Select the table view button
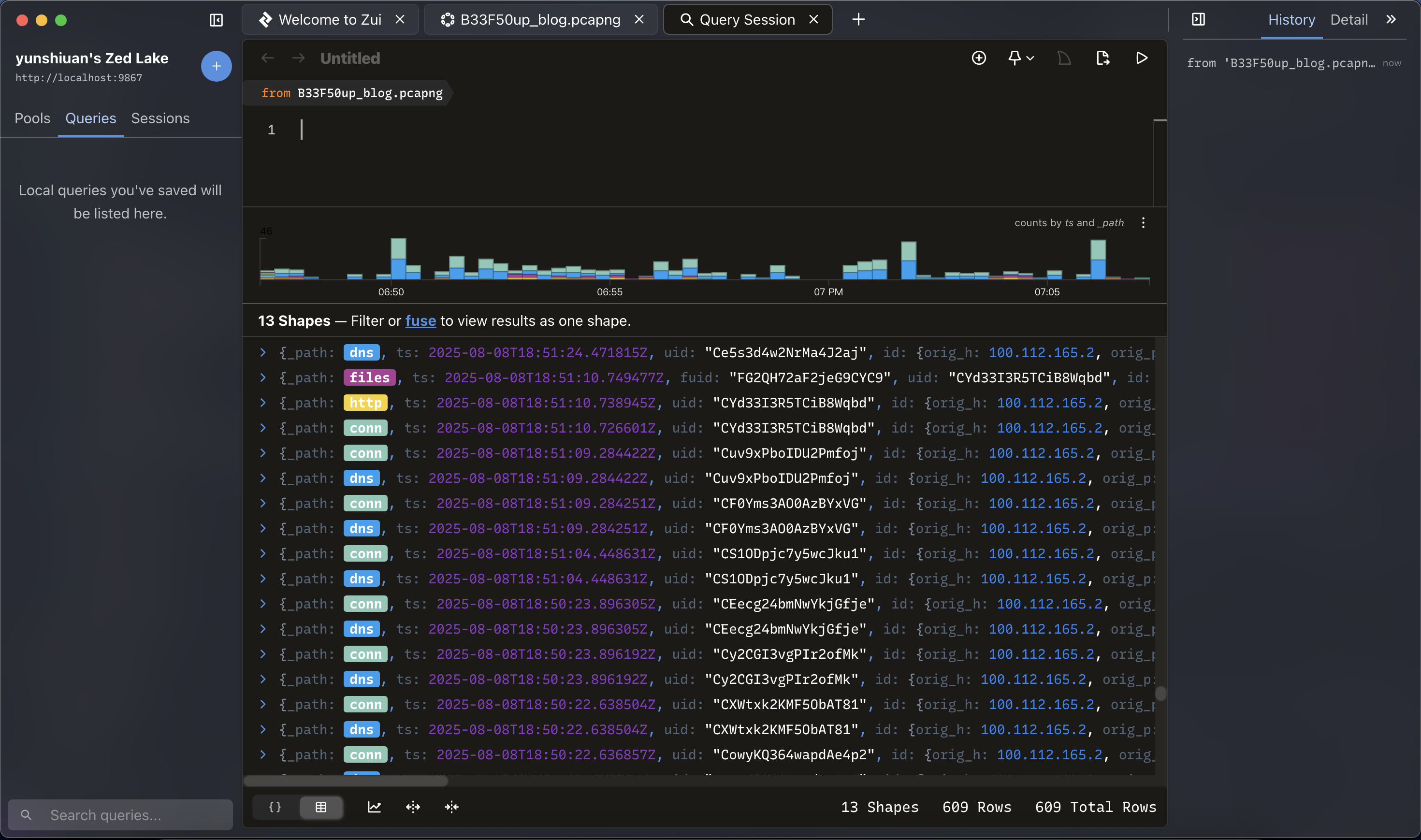 (321, 807)
